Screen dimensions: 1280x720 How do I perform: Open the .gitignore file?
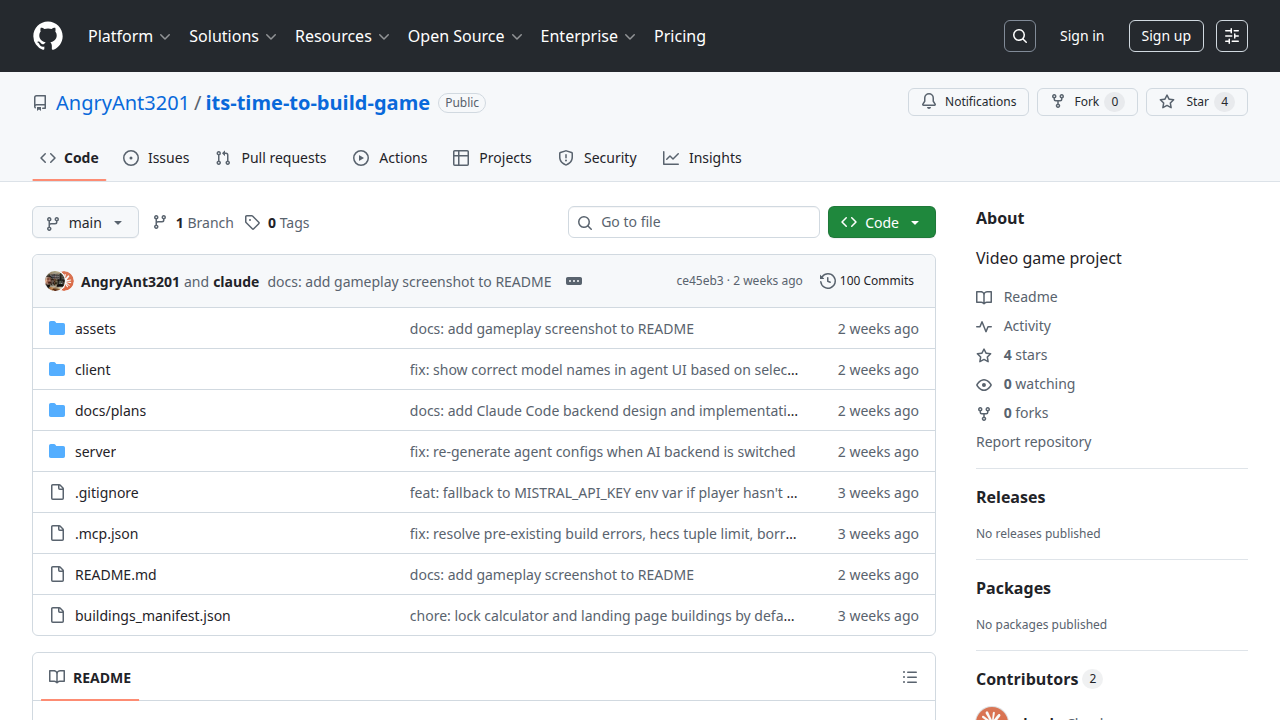click(107, 493)
